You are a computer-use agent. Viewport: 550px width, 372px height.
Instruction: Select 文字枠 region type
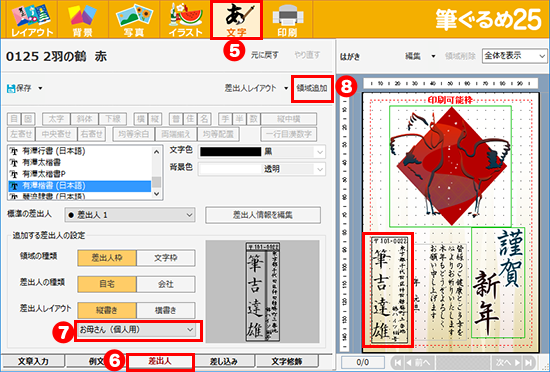(166, 258)
